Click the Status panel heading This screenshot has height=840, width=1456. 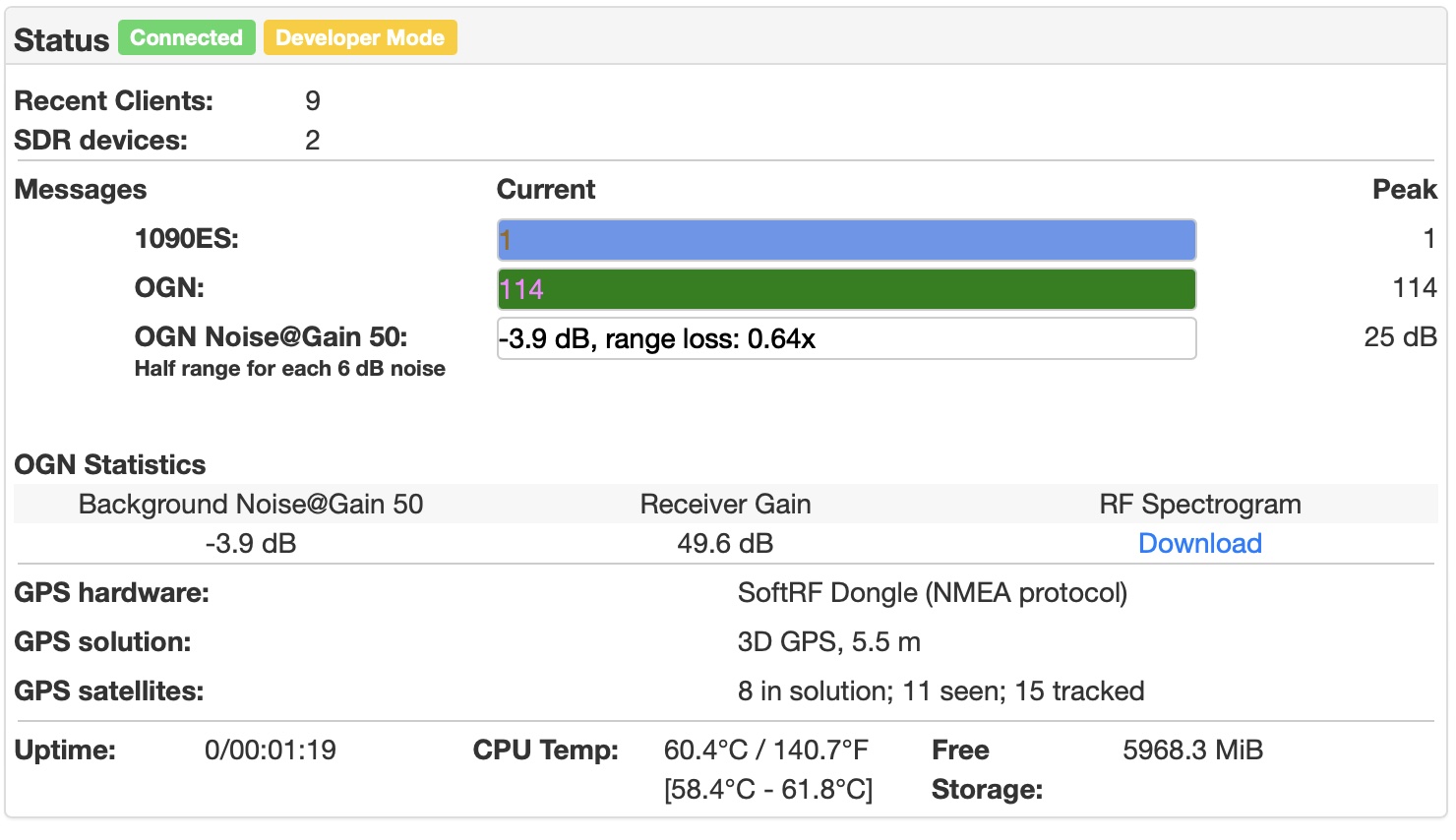pos(61,40)
